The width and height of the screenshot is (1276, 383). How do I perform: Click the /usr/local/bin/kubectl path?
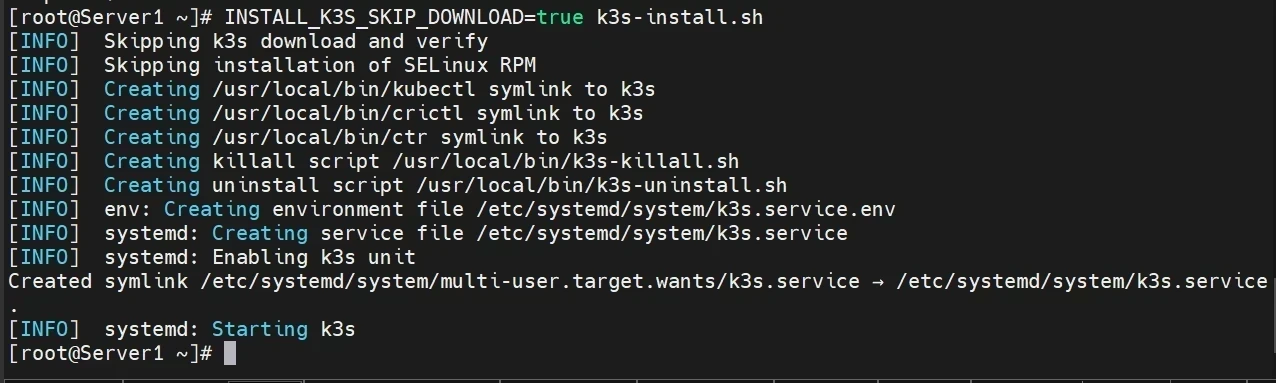point(344,89)
